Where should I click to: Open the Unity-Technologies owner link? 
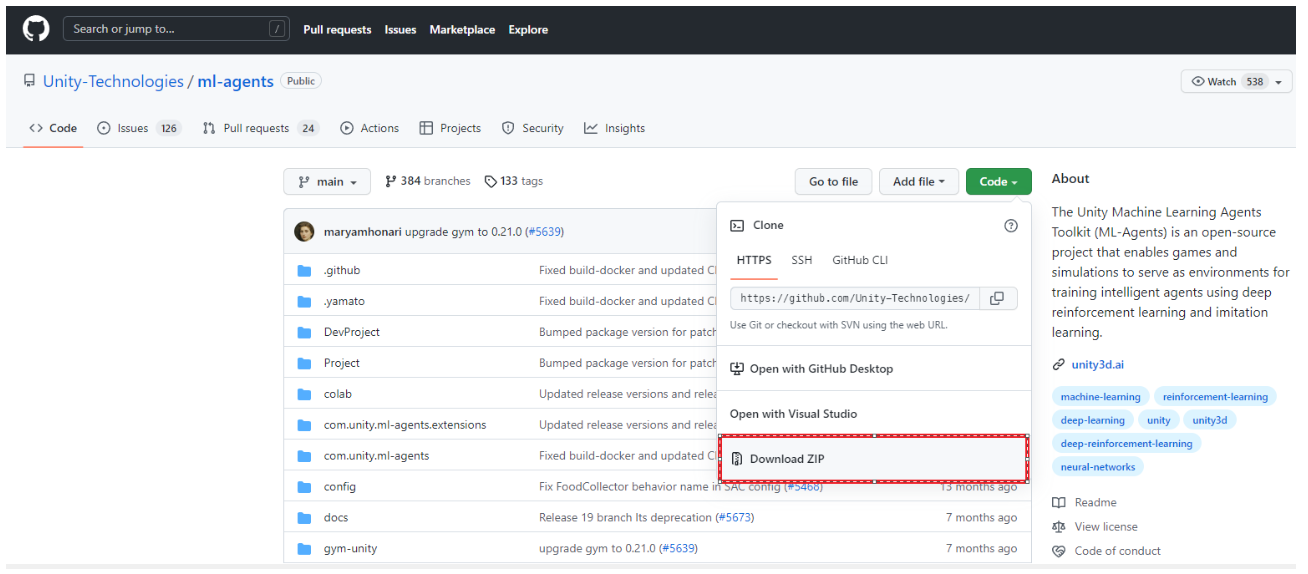pyautogui.click(x=113, y=82)
